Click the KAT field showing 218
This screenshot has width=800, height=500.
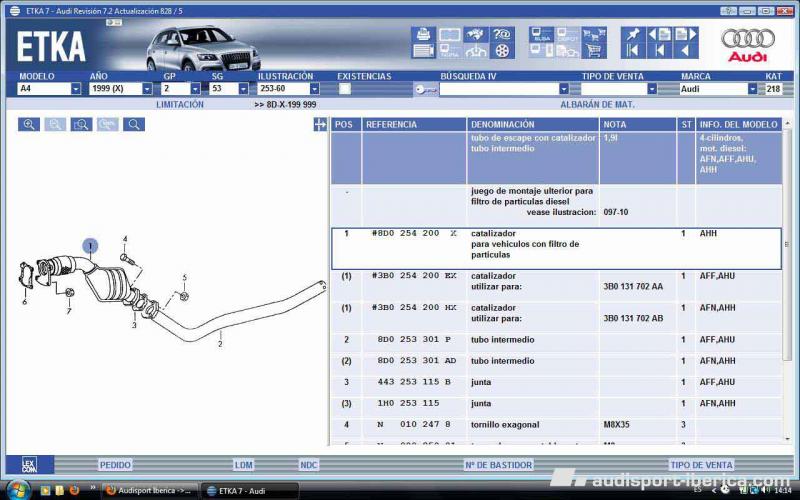point(773,89)
